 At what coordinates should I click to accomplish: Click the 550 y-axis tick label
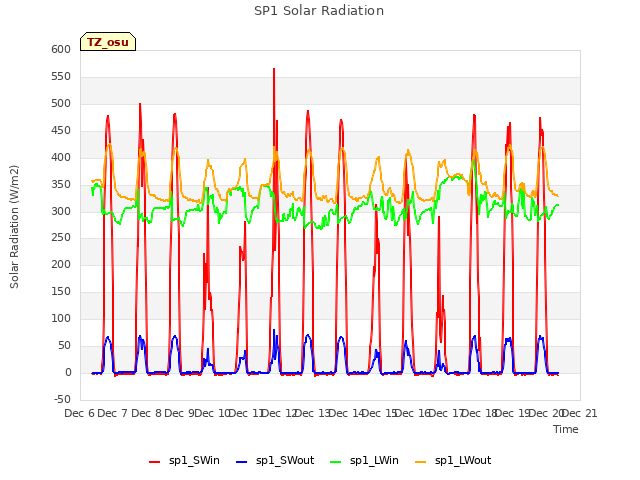tap(61, 76)
